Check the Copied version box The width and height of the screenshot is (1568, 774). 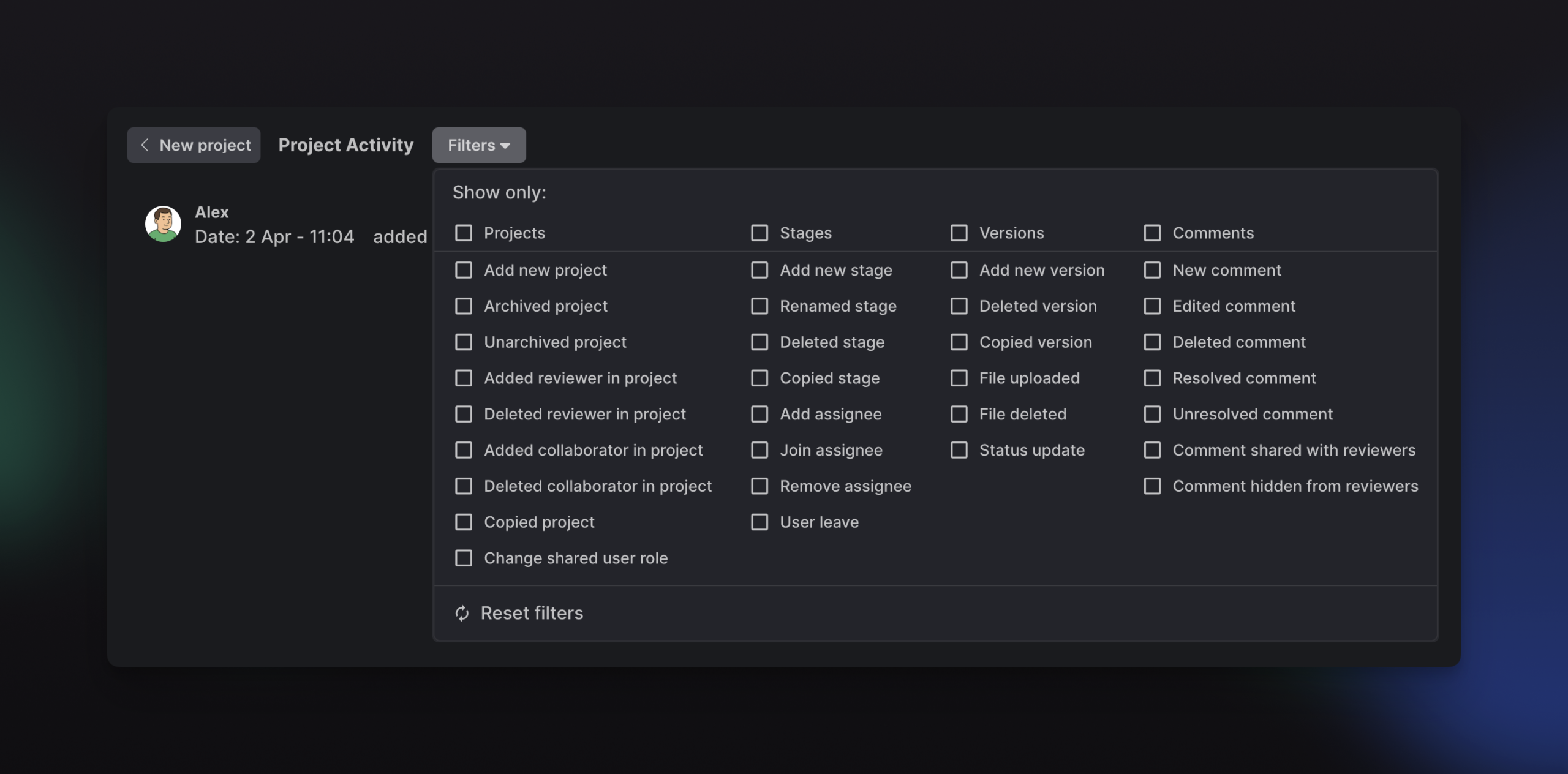point(959,342)
